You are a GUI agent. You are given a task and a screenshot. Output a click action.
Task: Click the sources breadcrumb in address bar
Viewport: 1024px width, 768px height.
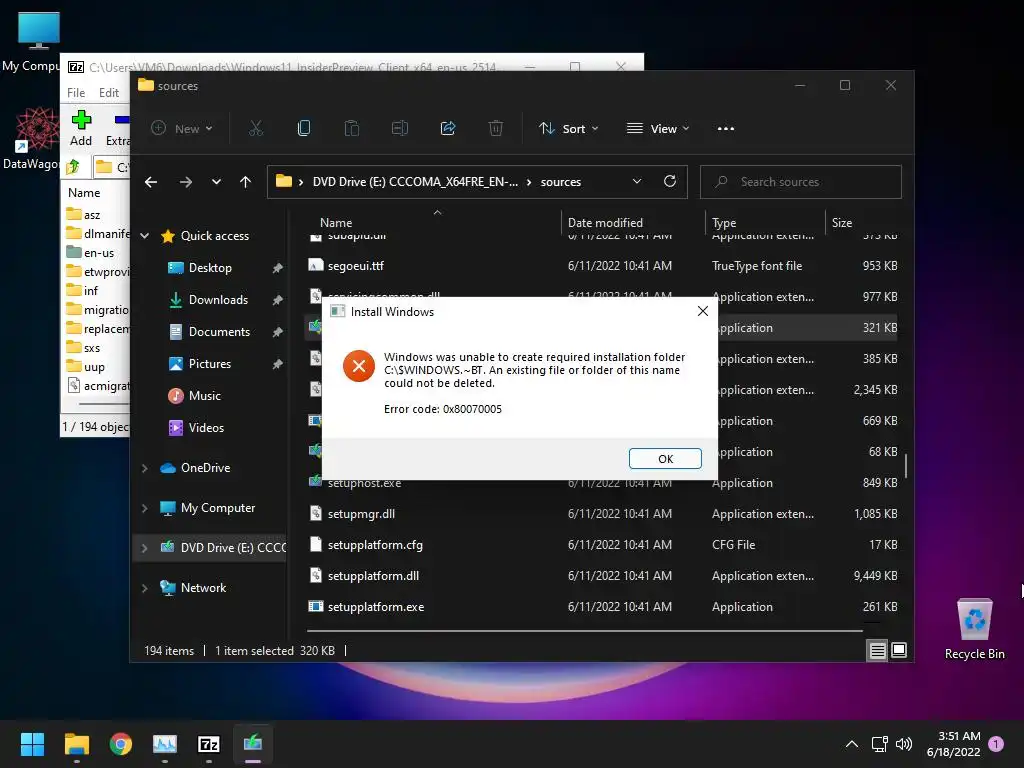click(x=560, y=182)
